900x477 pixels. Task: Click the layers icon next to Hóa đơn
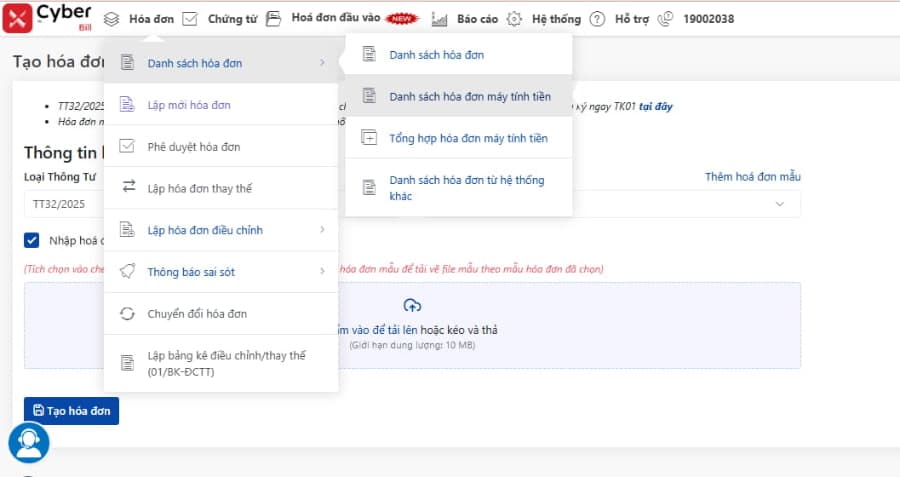click(x=111, y=19)
